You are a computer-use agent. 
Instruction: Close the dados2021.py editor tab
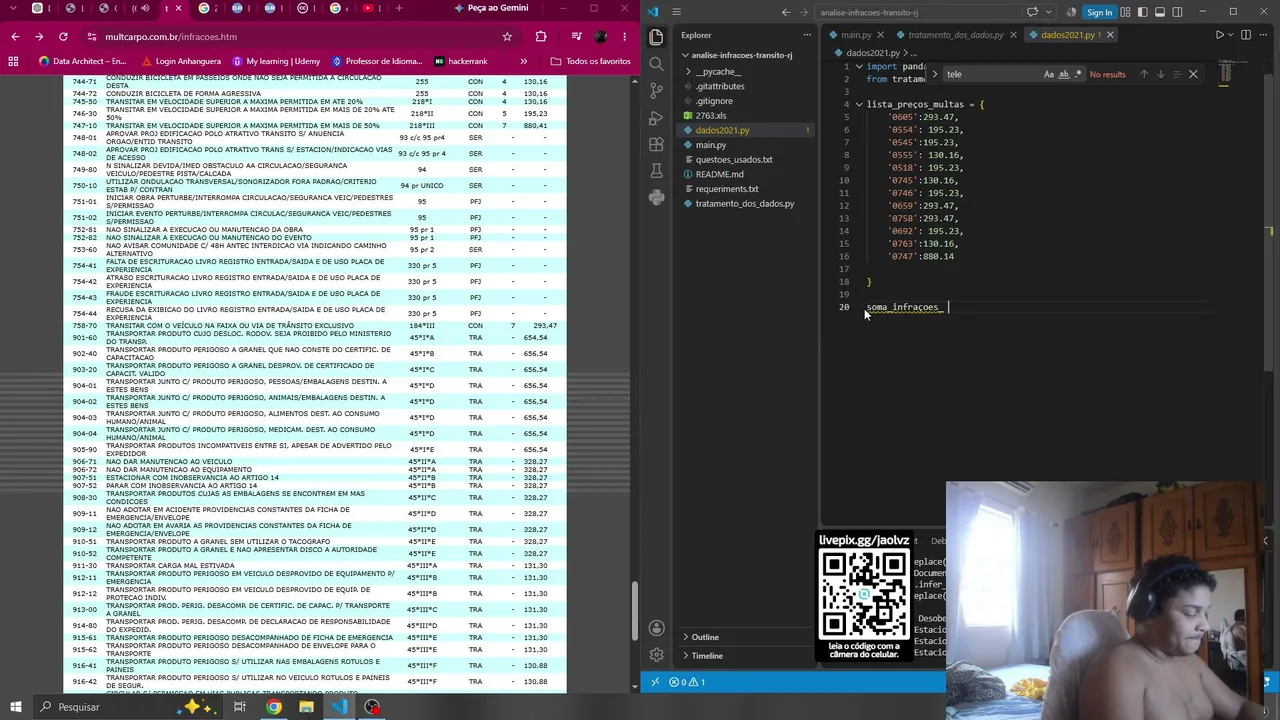(x=1110, y=35)
